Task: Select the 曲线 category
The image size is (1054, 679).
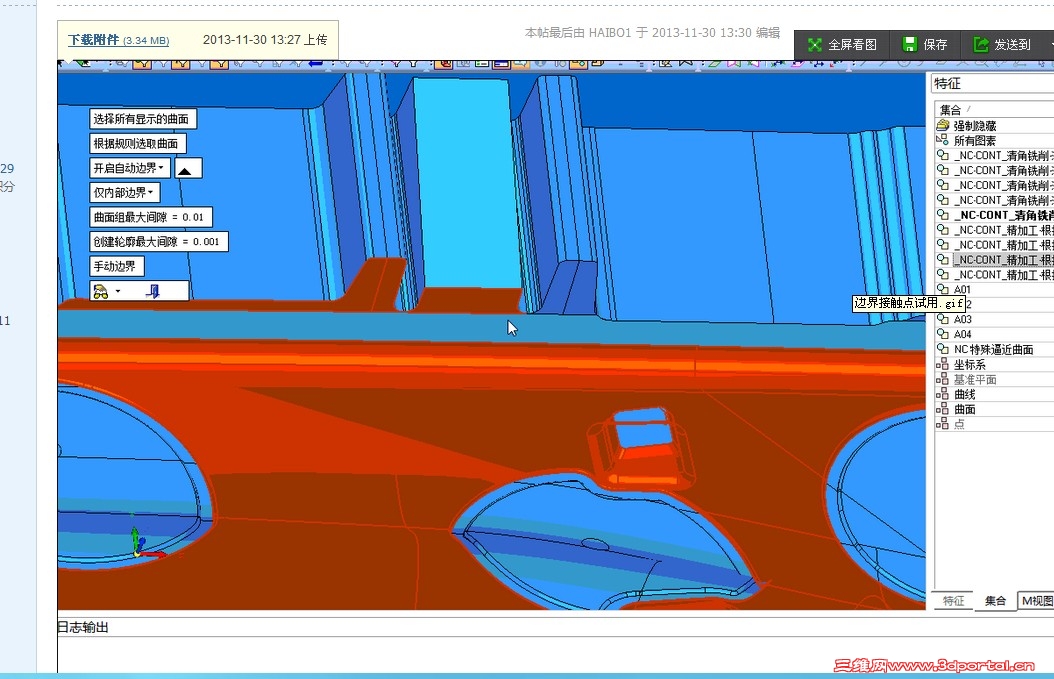Action: click(994, 394)
